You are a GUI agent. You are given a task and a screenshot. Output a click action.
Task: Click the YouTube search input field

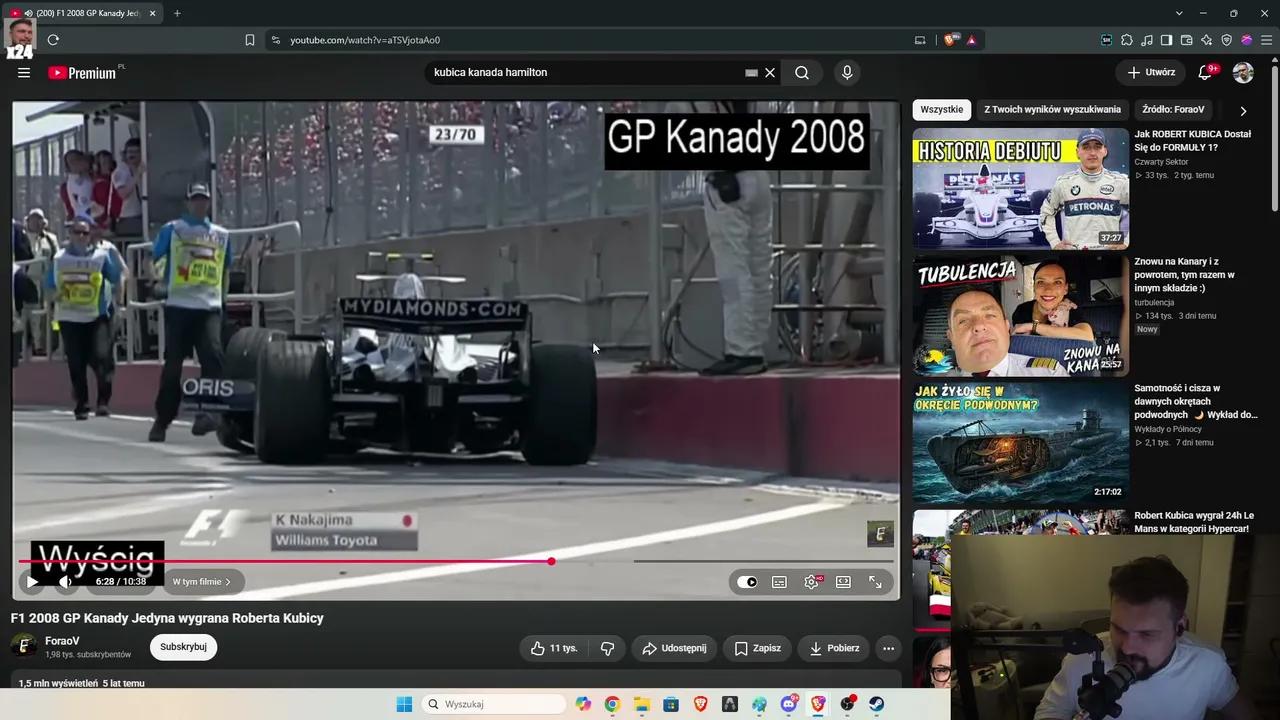coord(585,72)
